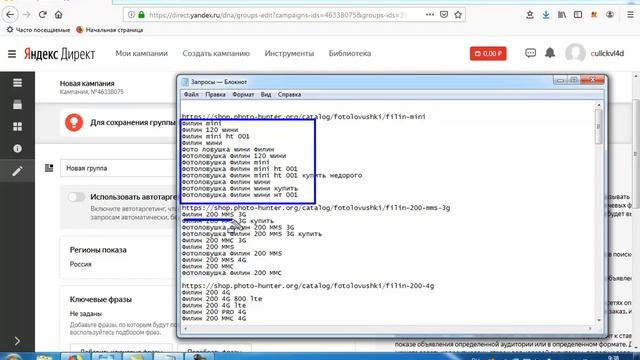Go back with the browser back arrow
The image size is (640, 360).
(x=10, y=15)
